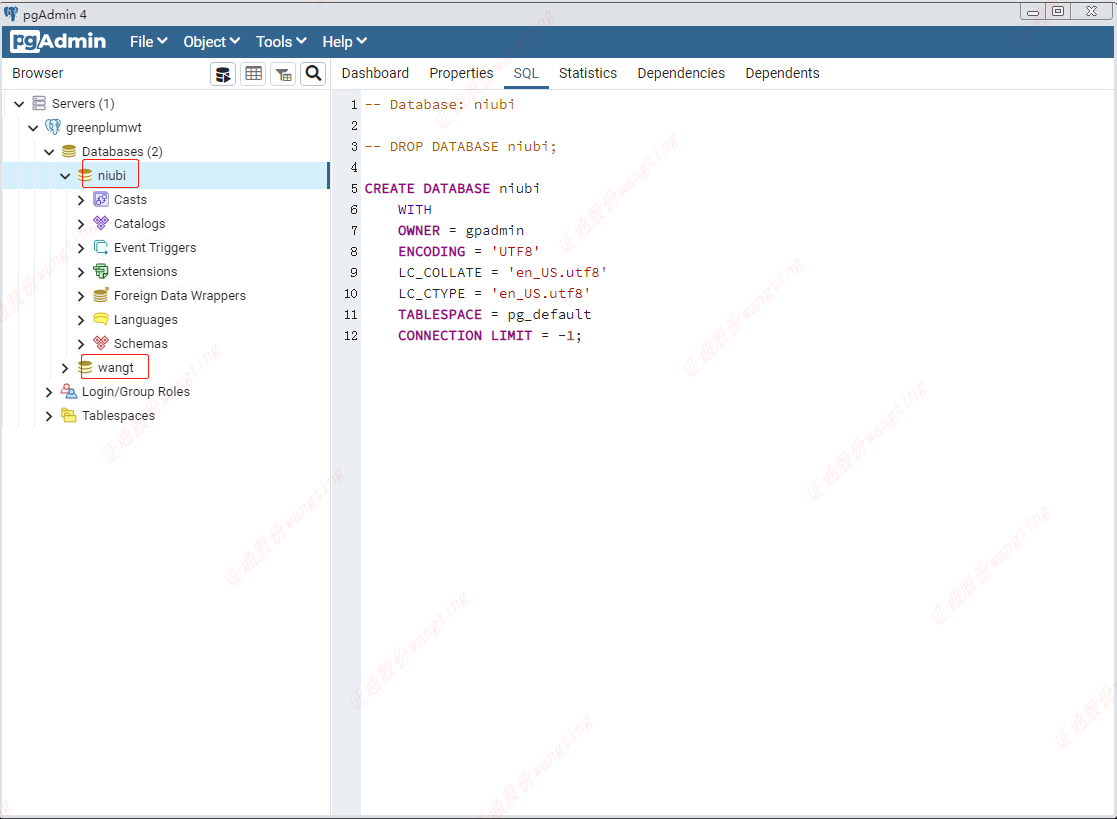Image resolution: width=1117 pixels, height=819 pixels.
Task: Switch to the Properties tab
Action: [461, 73]
